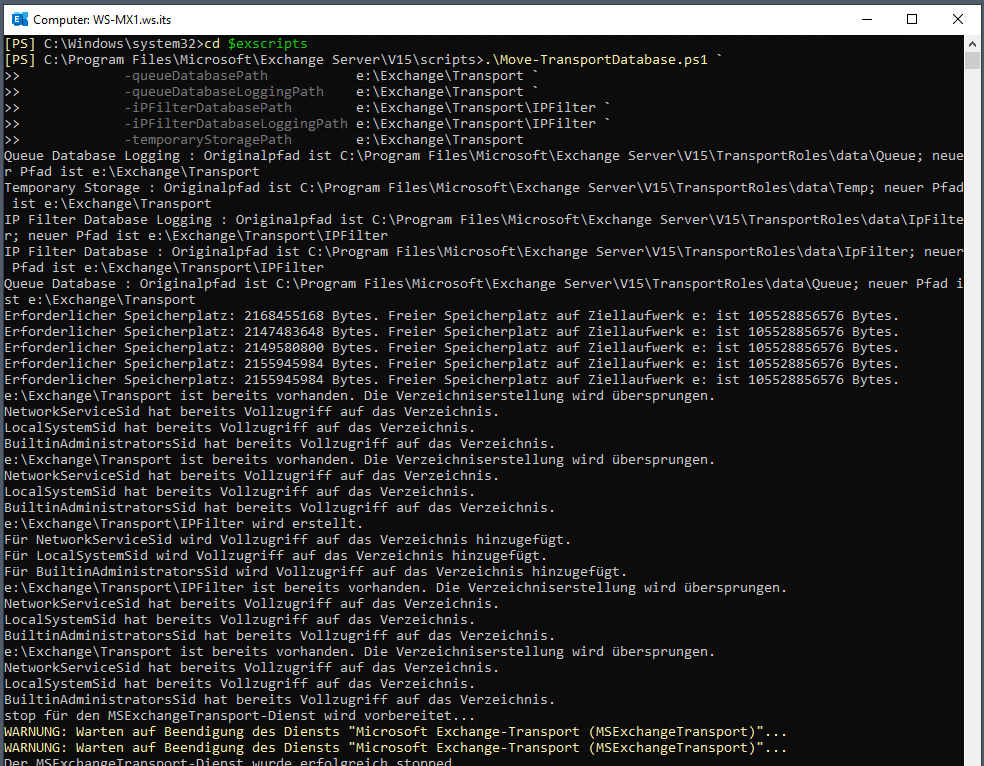Click the first yellow 'WARNUNG:' line
This screenshot has width=984, height=766.
tap(395, 731)
